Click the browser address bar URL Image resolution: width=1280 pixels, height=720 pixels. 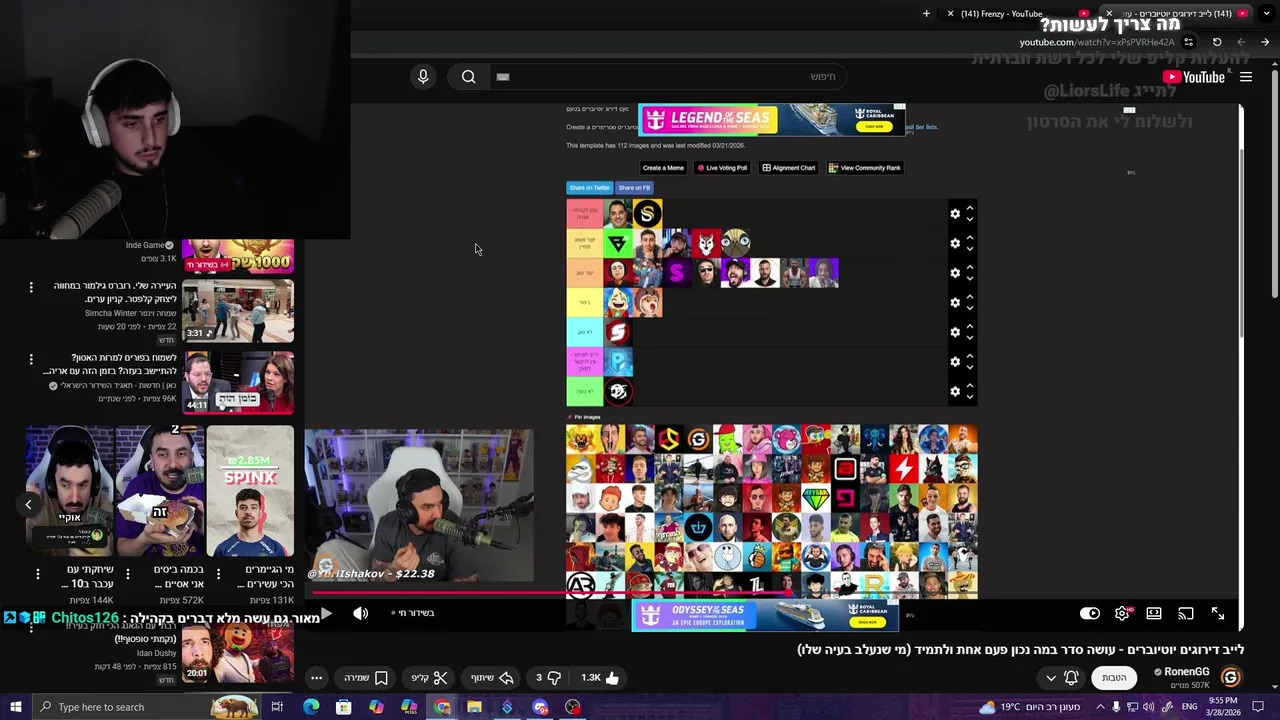pos(1097,42)
